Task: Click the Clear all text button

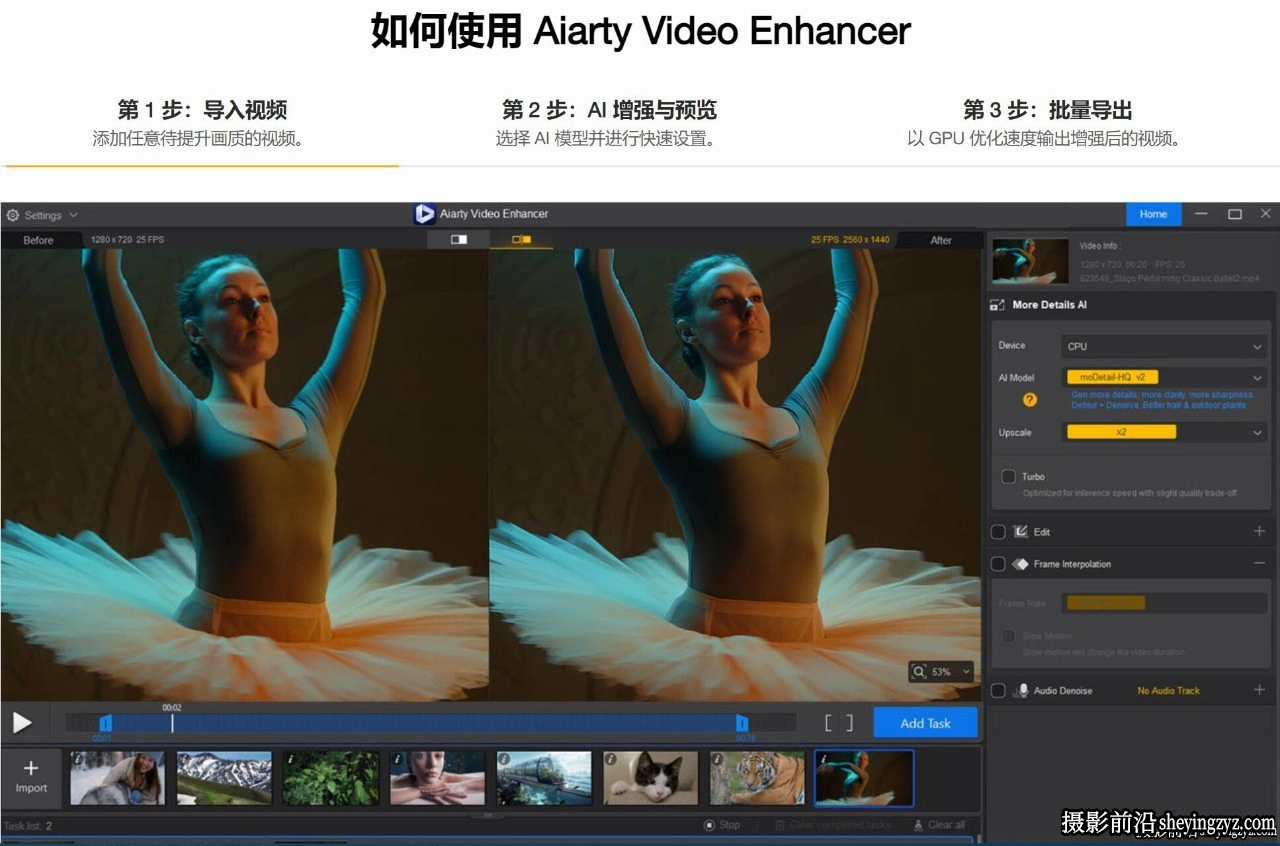Action: click(x=946, y=825)
